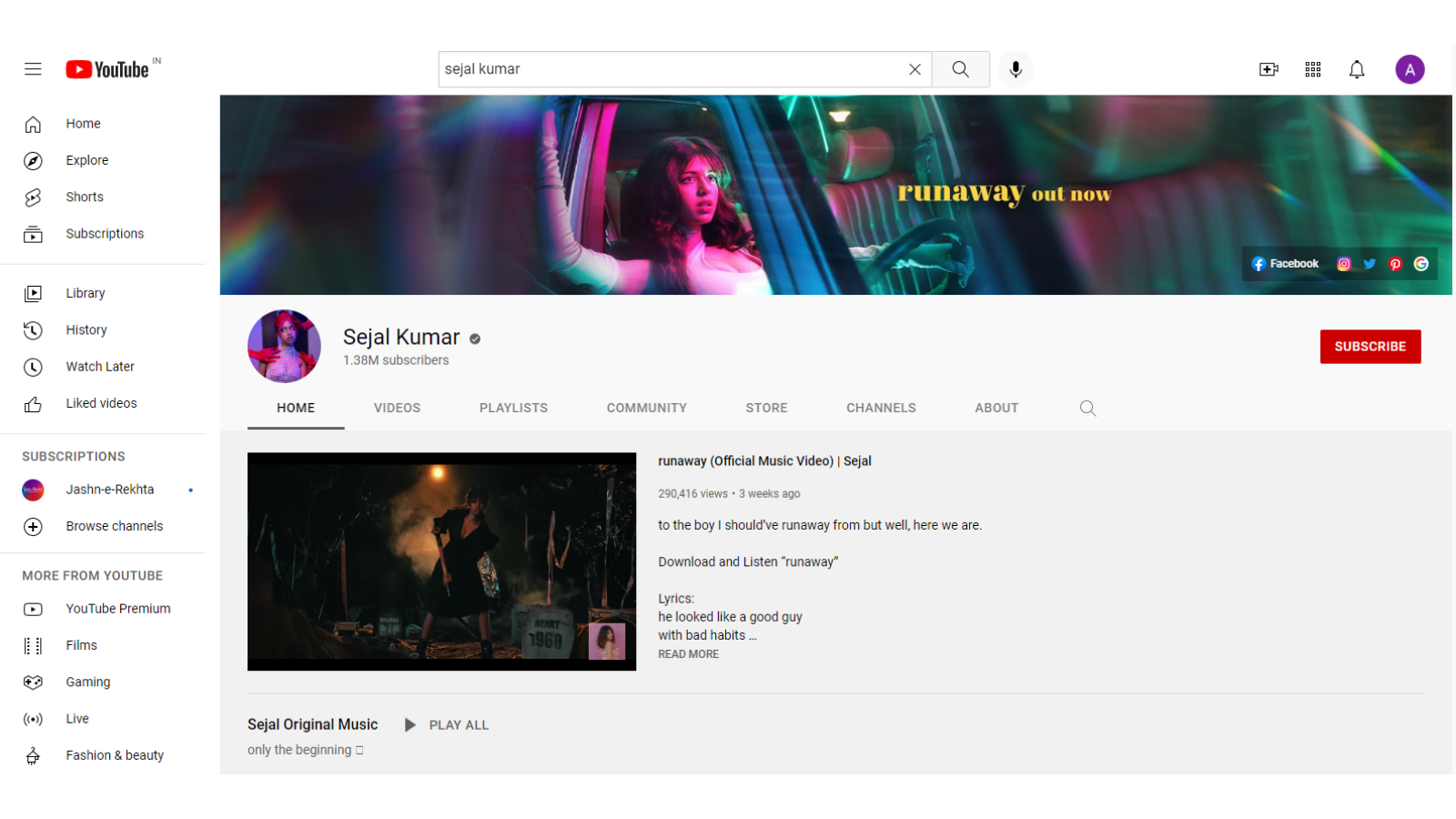Play all Sejal Original Music
This screenshot has height=819, width=1456.
point(448,725)
